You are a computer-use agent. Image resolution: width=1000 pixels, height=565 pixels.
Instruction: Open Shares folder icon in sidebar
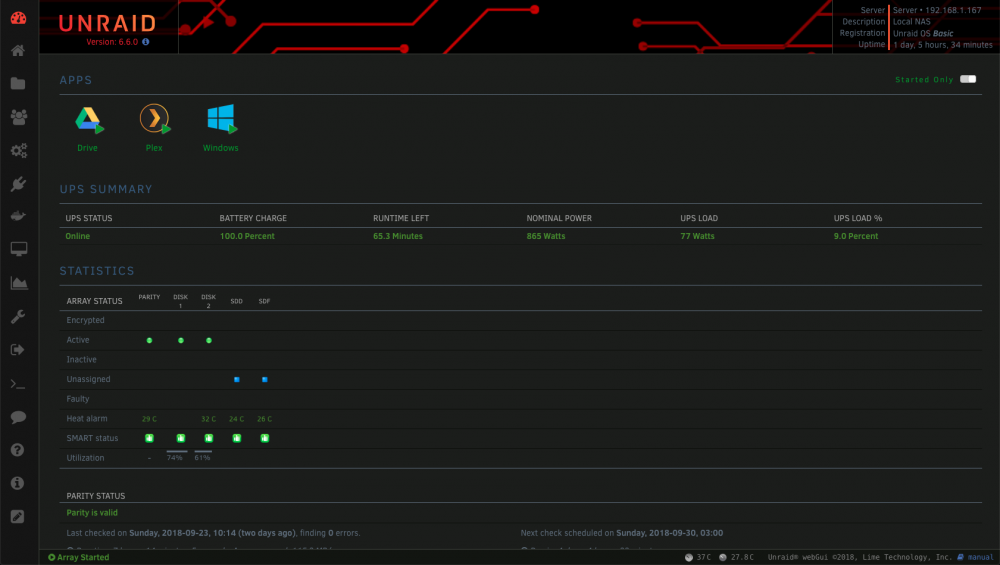18,84
